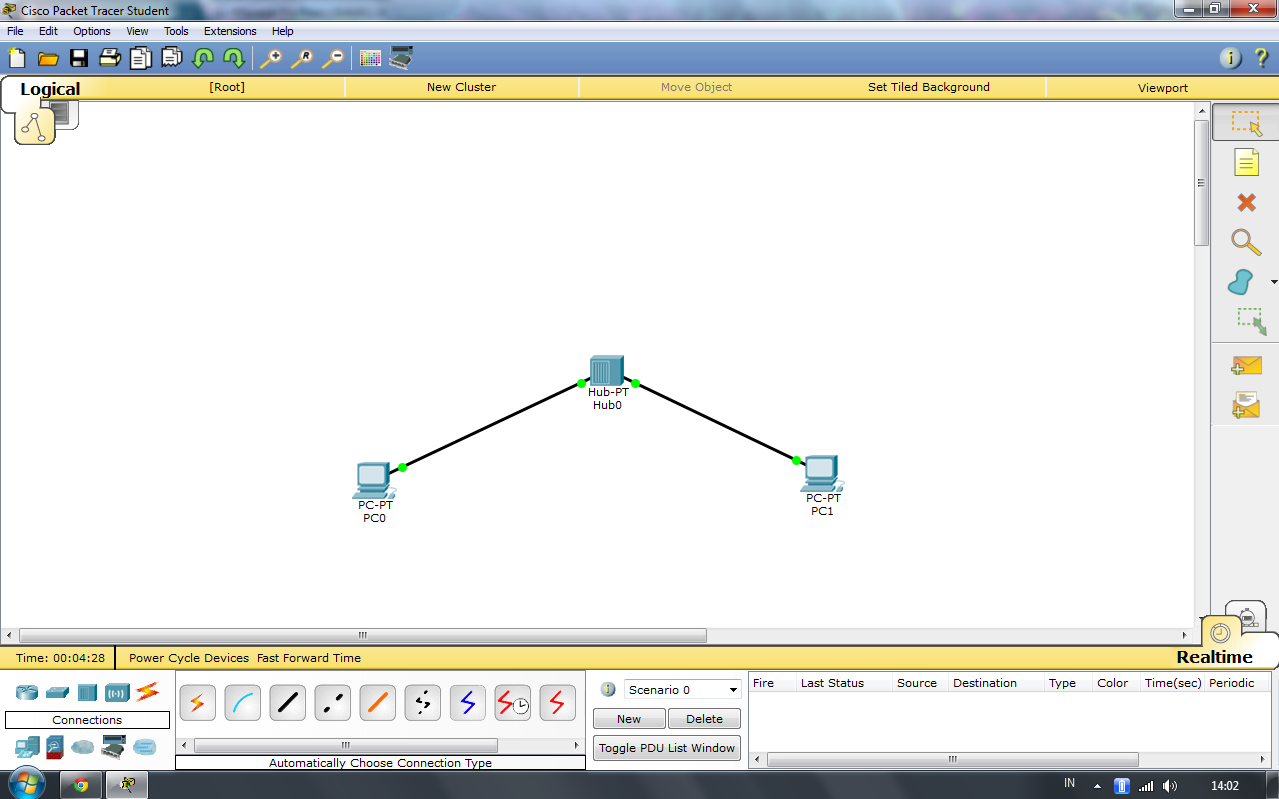Open the Custom Devices Dialog icon

point(401,58)
